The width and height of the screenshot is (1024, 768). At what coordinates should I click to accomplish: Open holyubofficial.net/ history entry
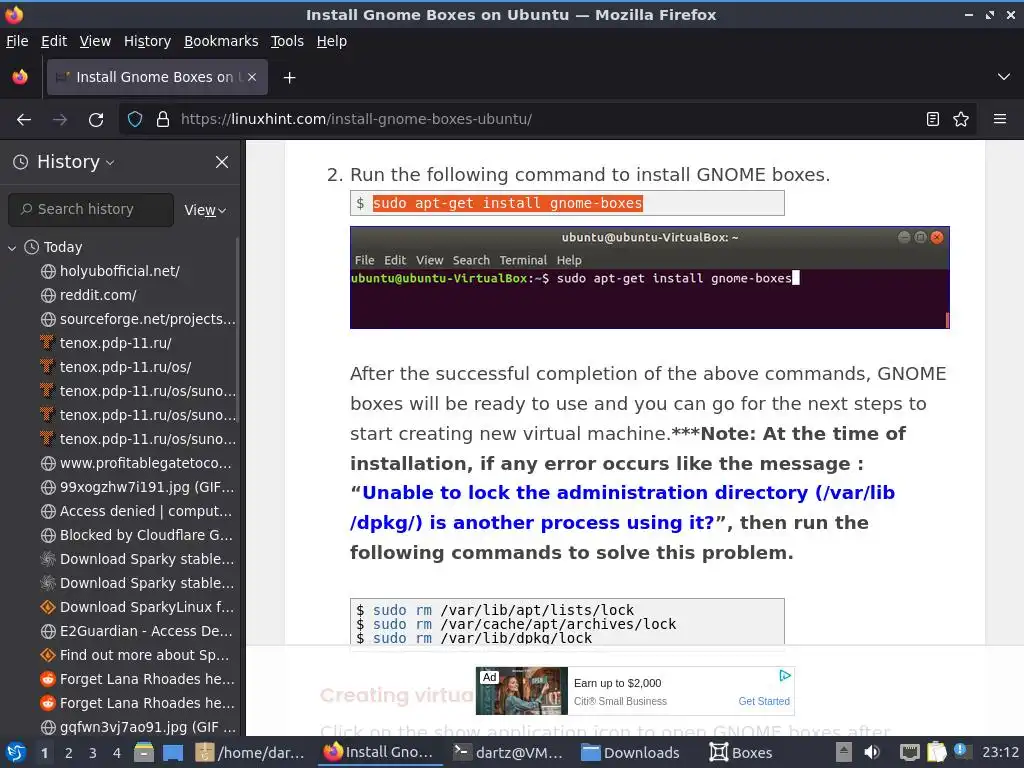(120, 271)
